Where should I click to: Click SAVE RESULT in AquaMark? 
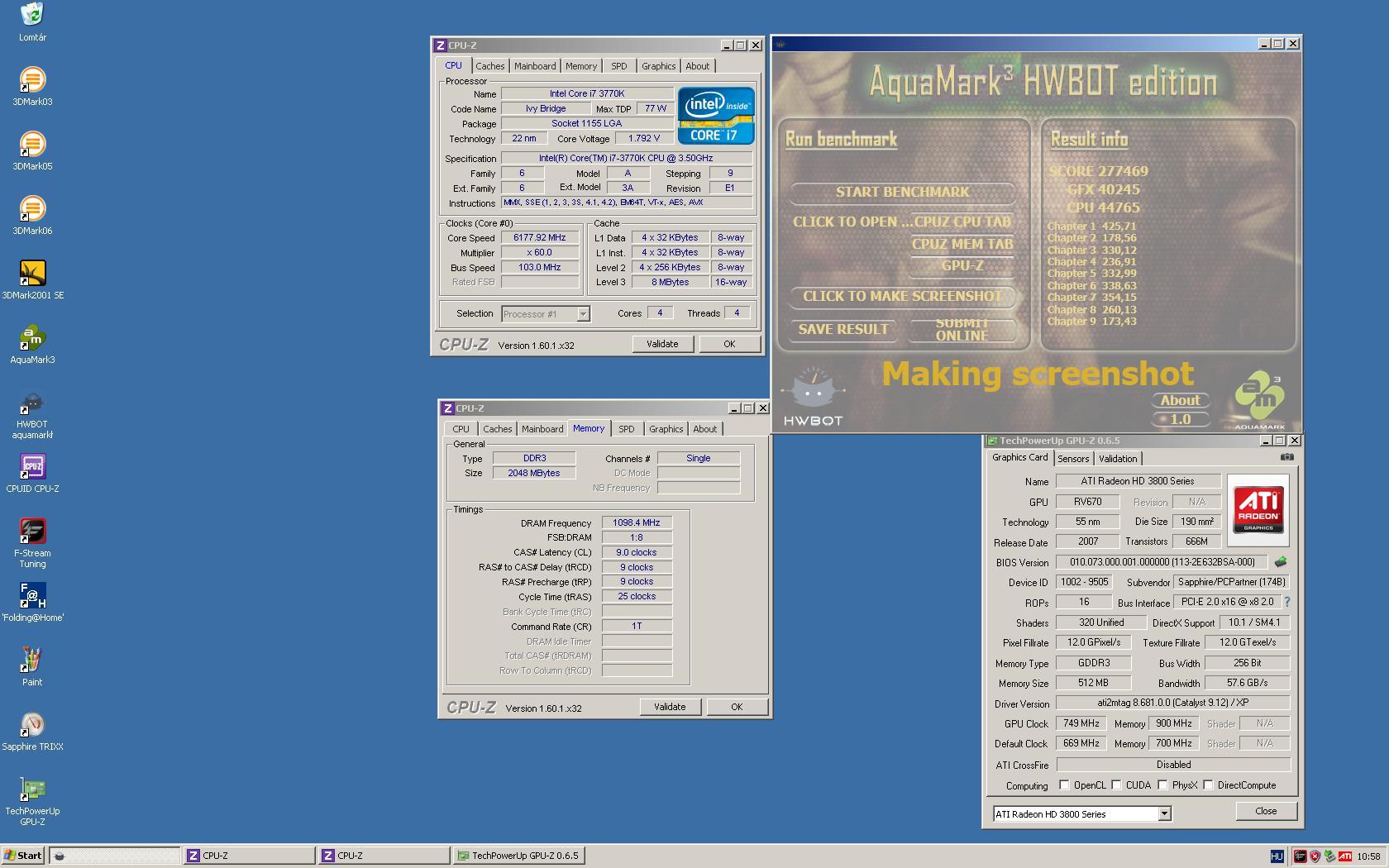[843, 329]
